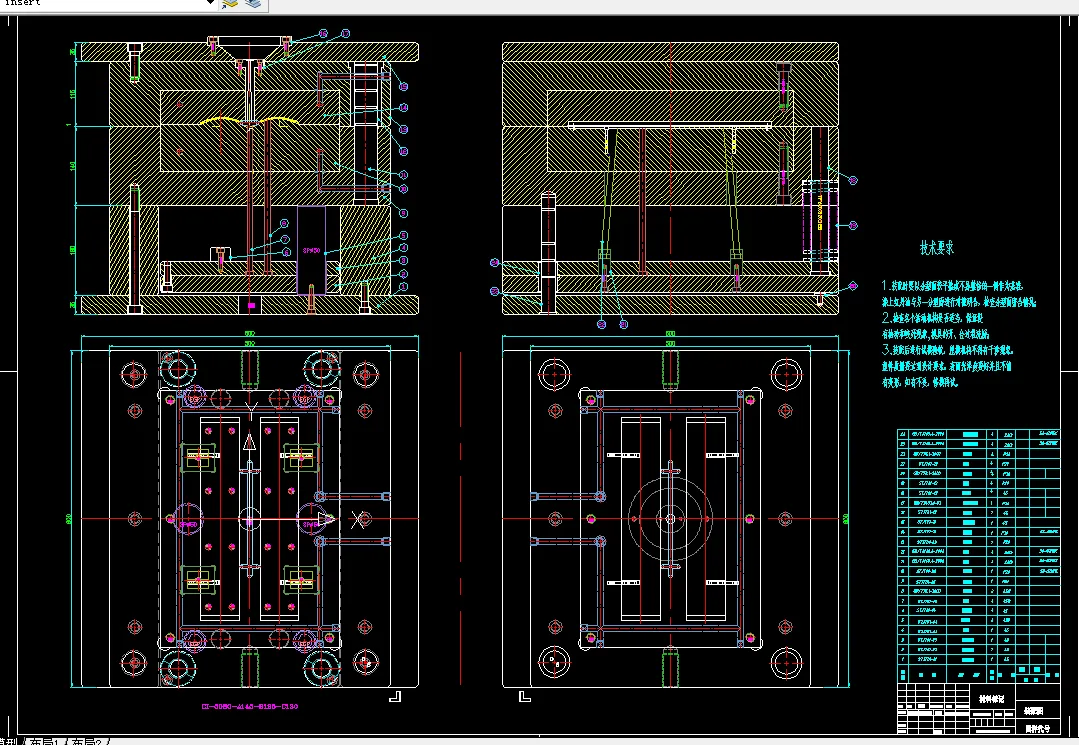Select the magenta CI-6060-A140-B195-C130 mold label

coord(250,706)
